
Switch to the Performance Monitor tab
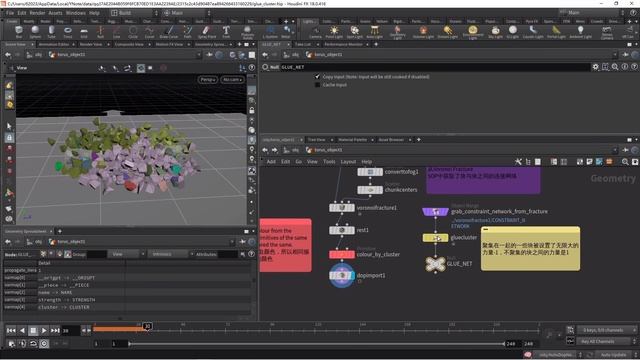click(344, 44)
